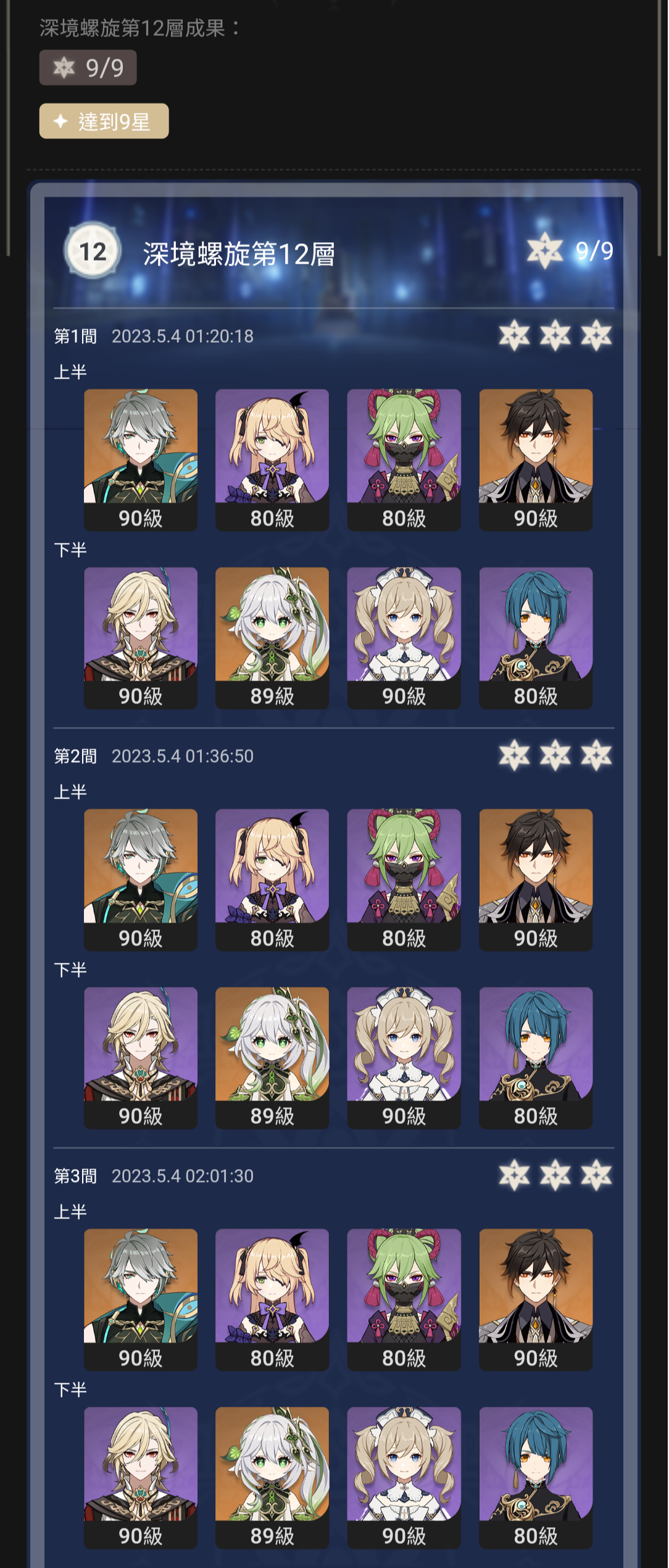The image size is (669, 1568).
Task: Click the round floor 12 medallion icon
Action: (93, 251)
